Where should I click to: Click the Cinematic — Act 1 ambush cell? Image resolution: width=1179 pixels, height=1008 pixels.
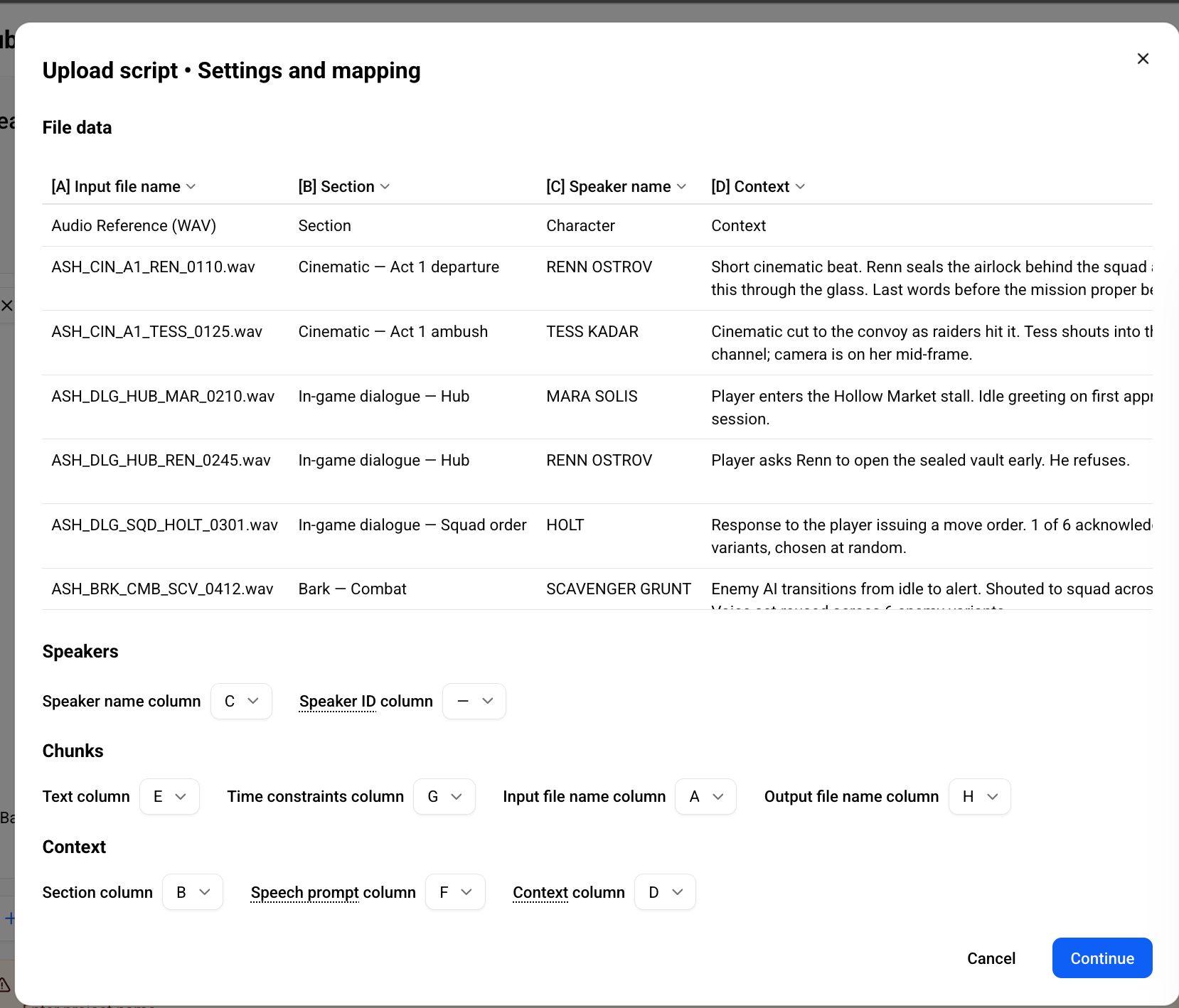(x=393, y=331)
